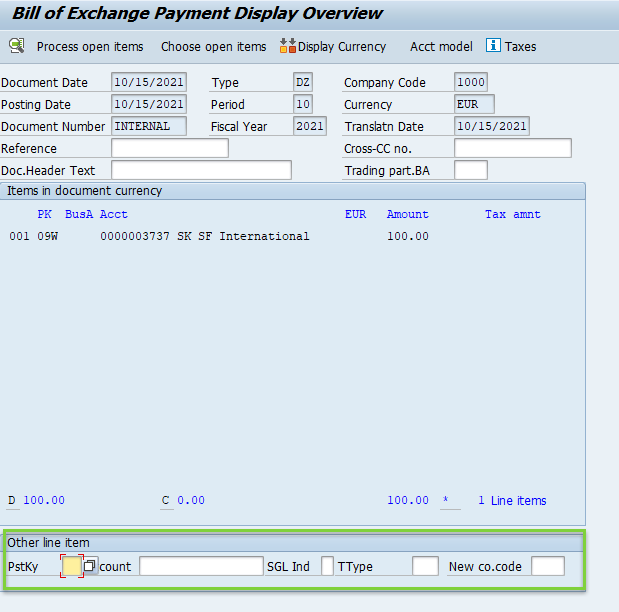The image size is (619, 612).
Task: Click 'Items in document currency' header
Action: click(x=84, y=191)
